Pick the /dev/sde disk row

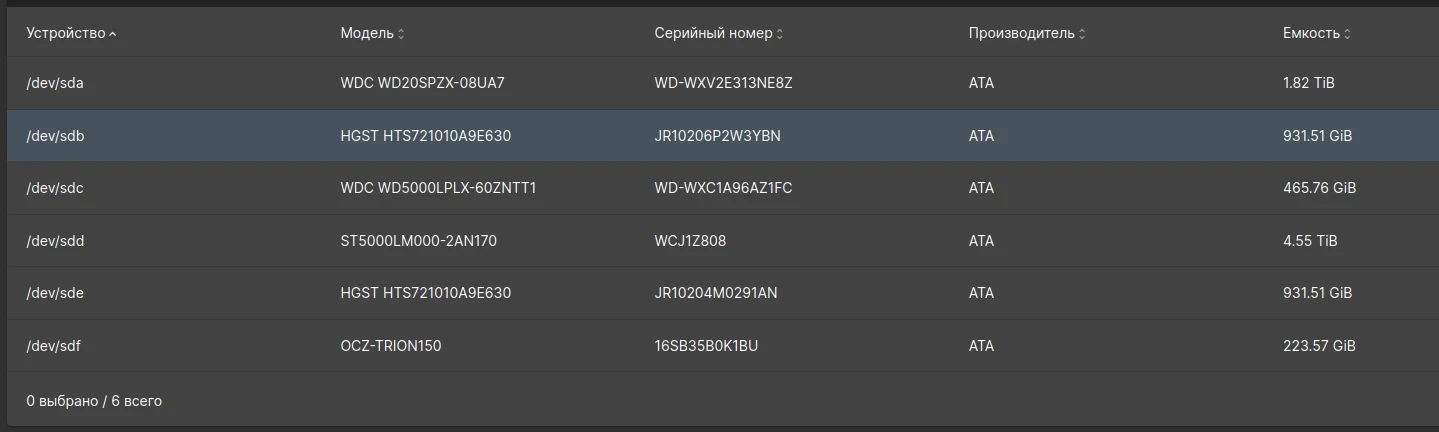click(x=723, y=293)
